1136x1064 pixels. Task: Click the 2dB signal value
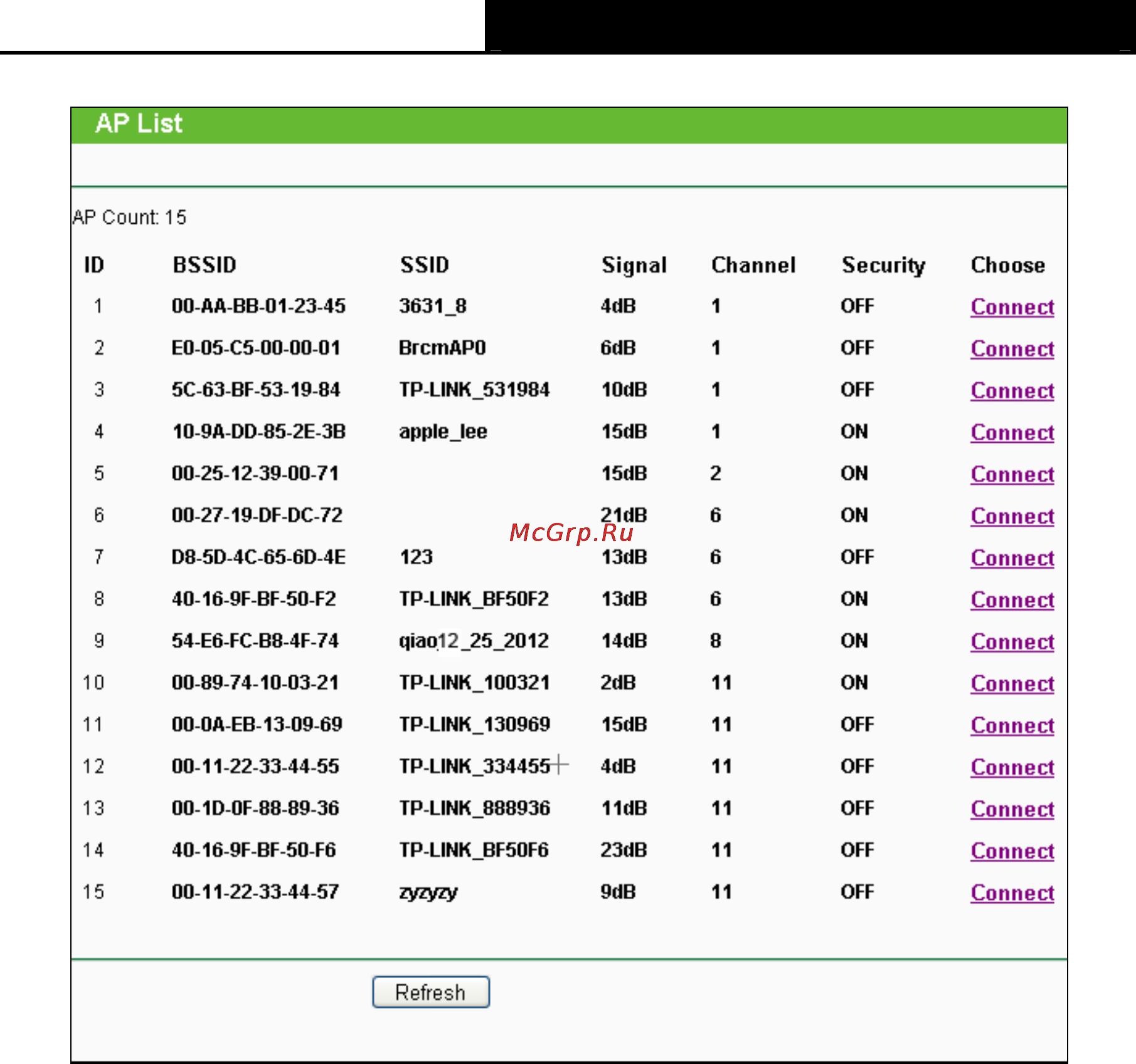[x=618, y=682]
